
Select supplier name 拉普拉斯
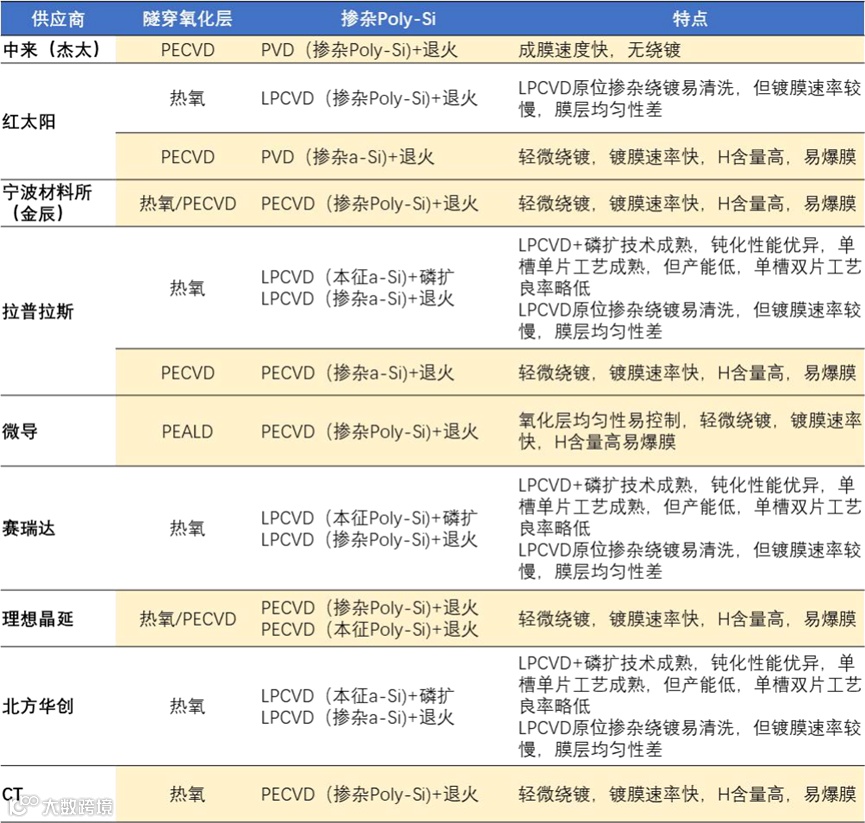[x=38, y=312]
